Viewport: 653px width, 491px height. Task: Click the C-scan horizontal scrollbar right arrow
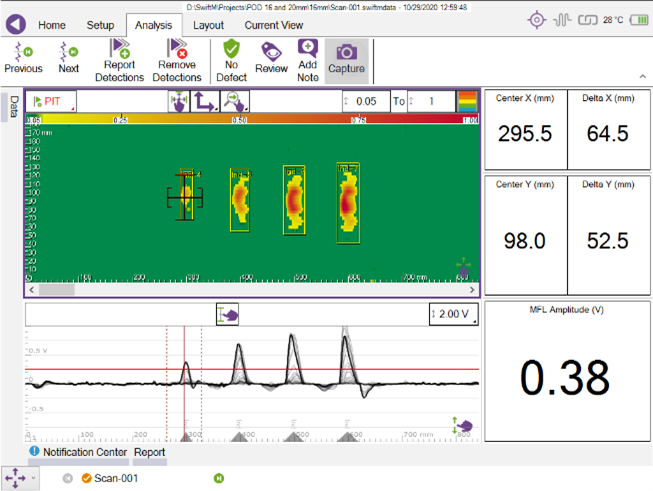(x=474, y=290)
